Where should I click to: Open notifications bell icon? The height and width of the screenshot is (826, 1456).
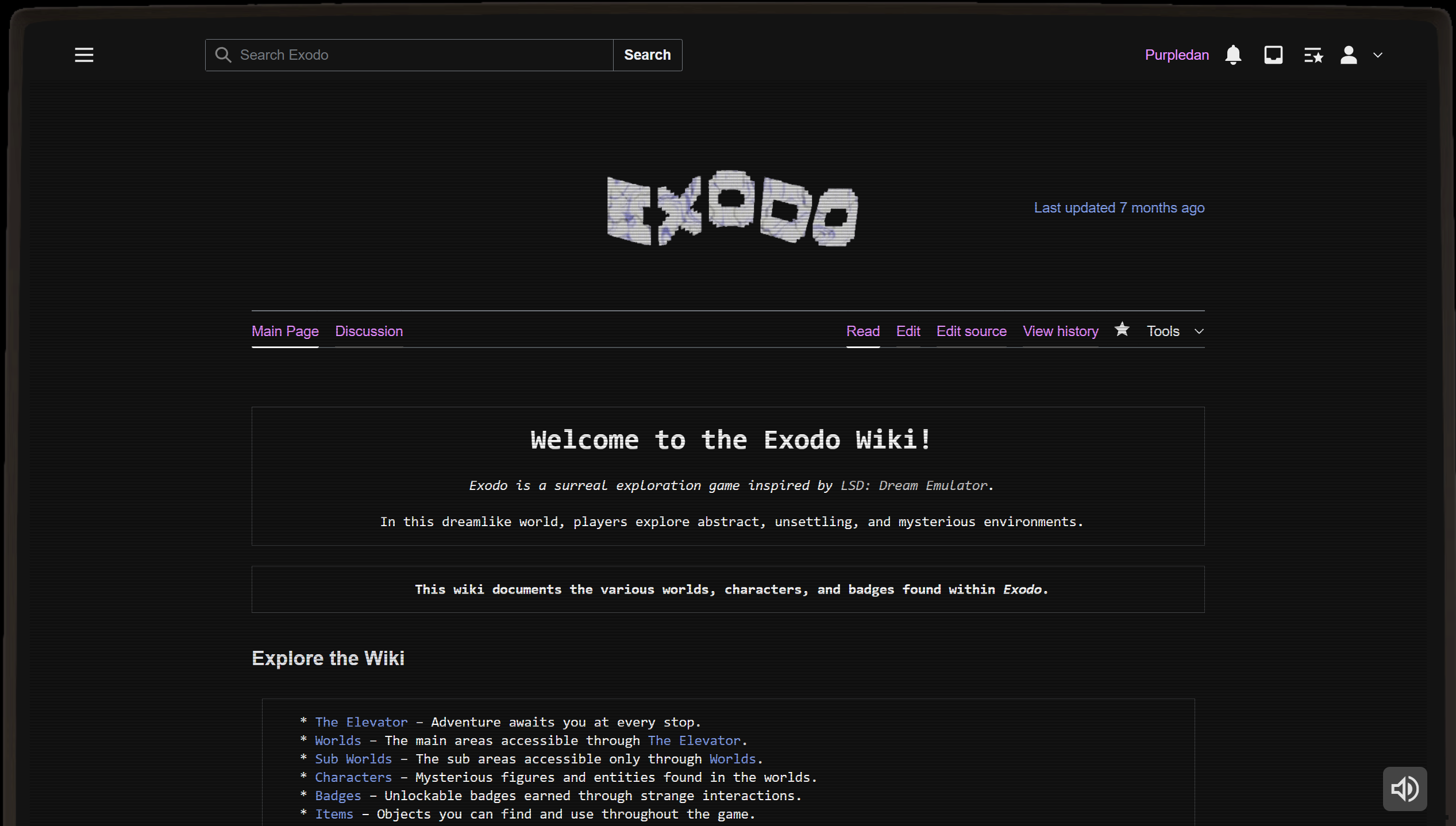click(x=1233, y=55)
